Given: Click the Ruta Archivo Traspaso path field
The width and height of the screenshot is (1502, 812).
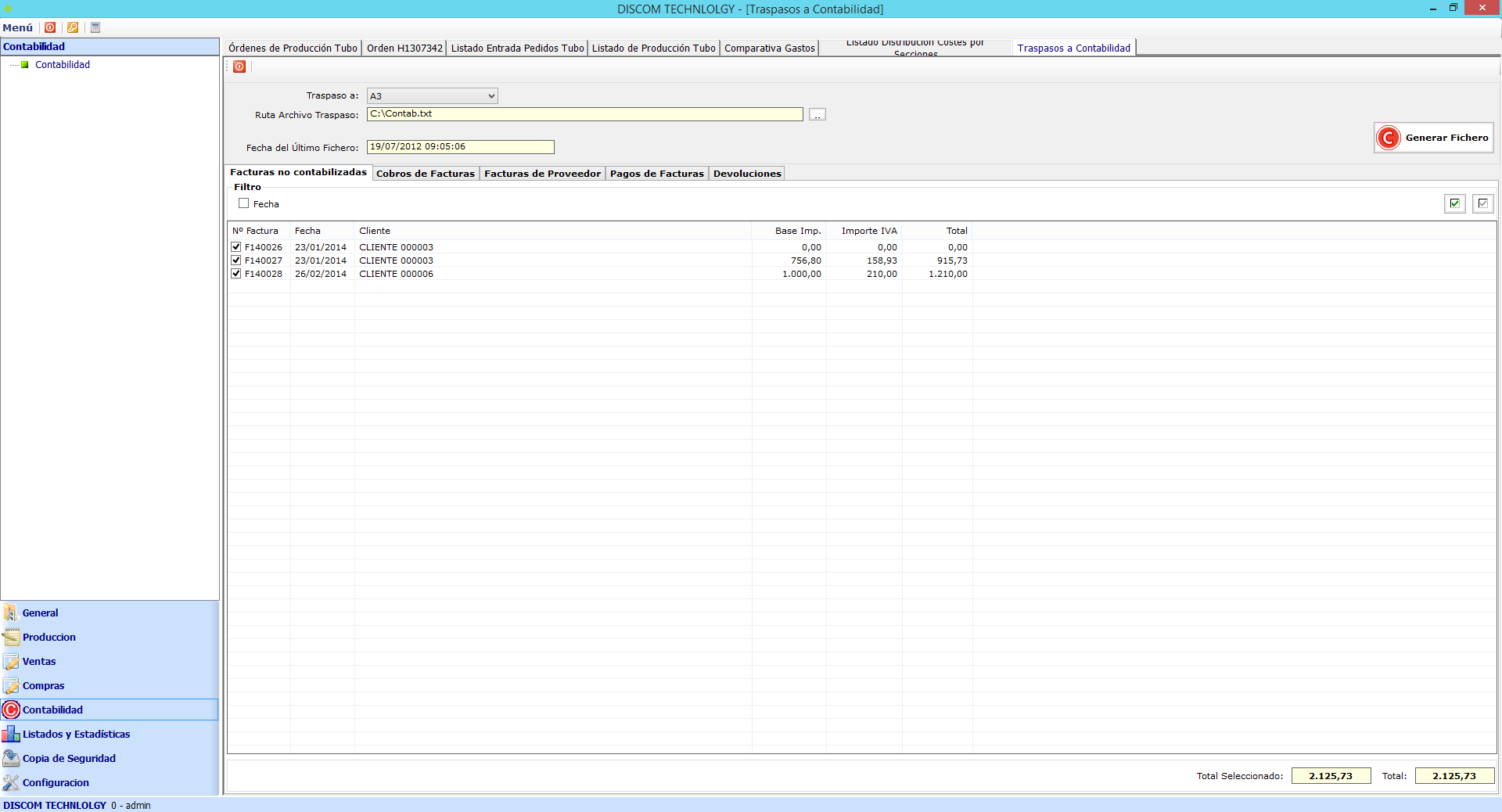Looking at the screenshot, I should coord(584,114).
